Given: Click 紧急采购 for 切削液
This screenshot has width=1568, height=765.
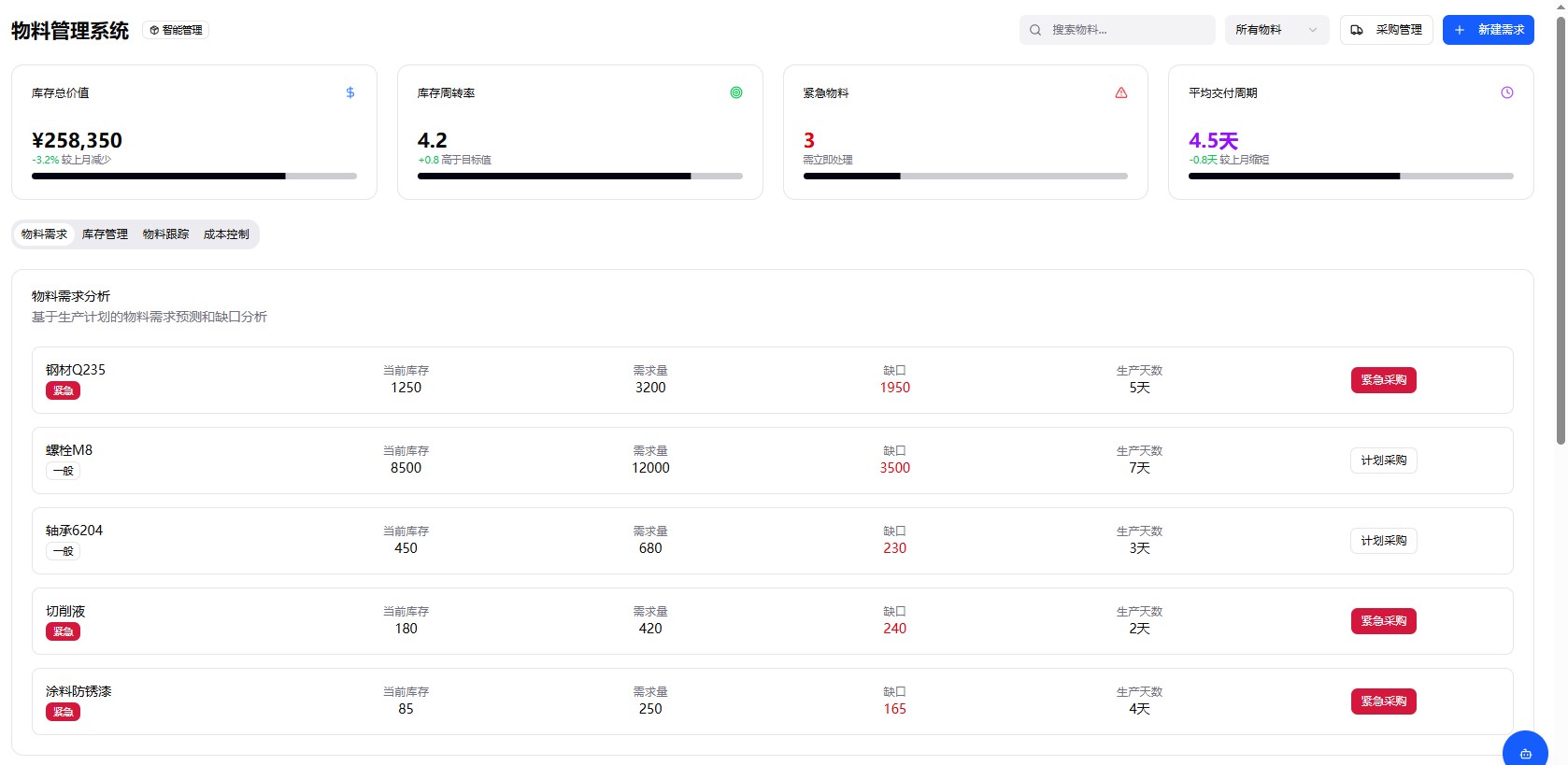Looking at the screenshot, I should (x=1383, y=621).
